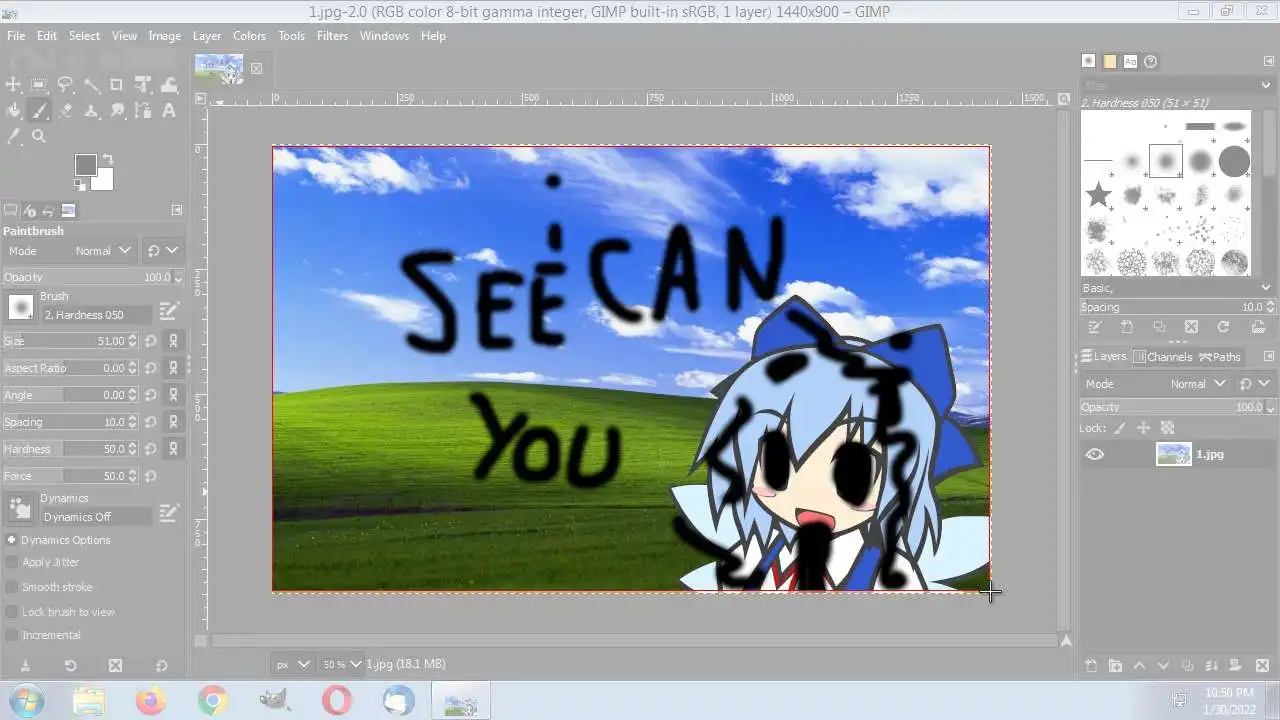The image size is (1280, 720).
Task: Select the Paths tool
Action: [143, 111]
